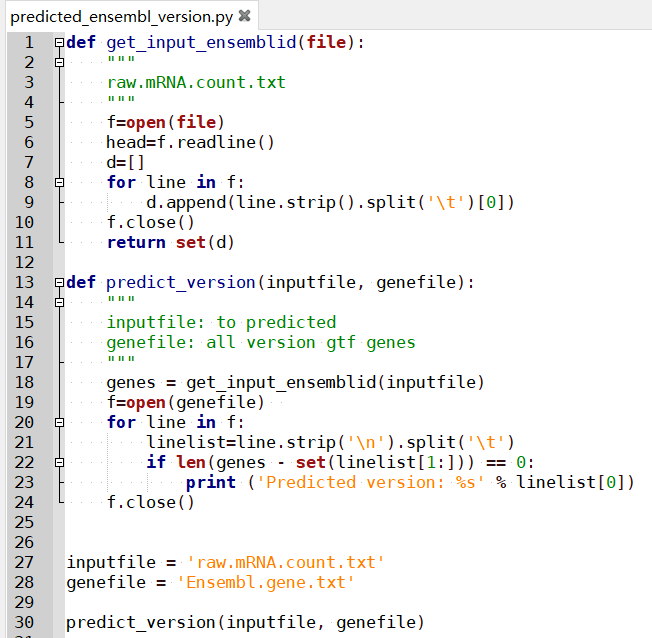Viewport: 652px width, 638px height.
Task: Collapse the if block fold at line 22
Action: [59, 462]
